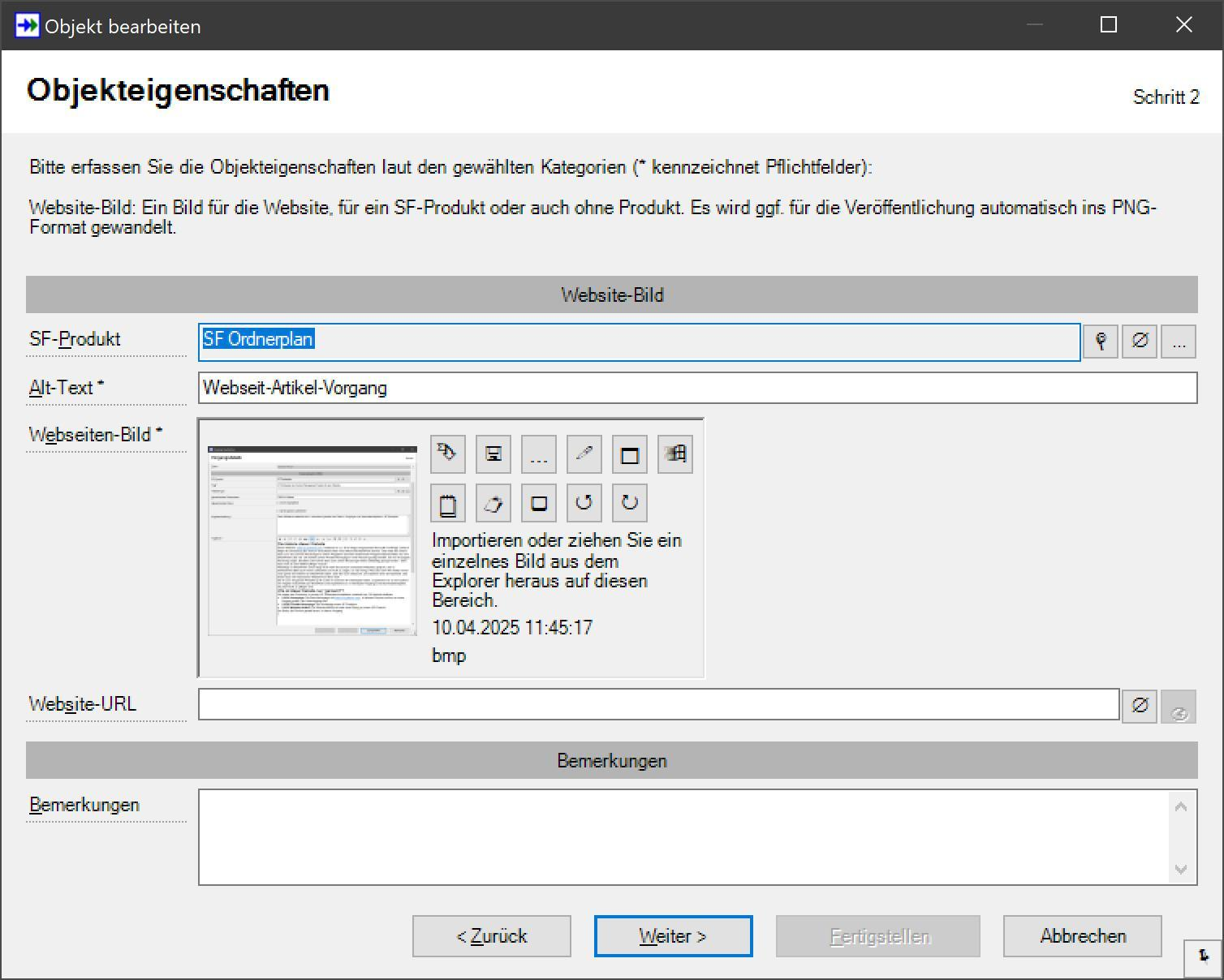Click the 'Webseiten-Bild *' label
The height and width of the screenshot is (980, 1224).
(x=96, y=435)
